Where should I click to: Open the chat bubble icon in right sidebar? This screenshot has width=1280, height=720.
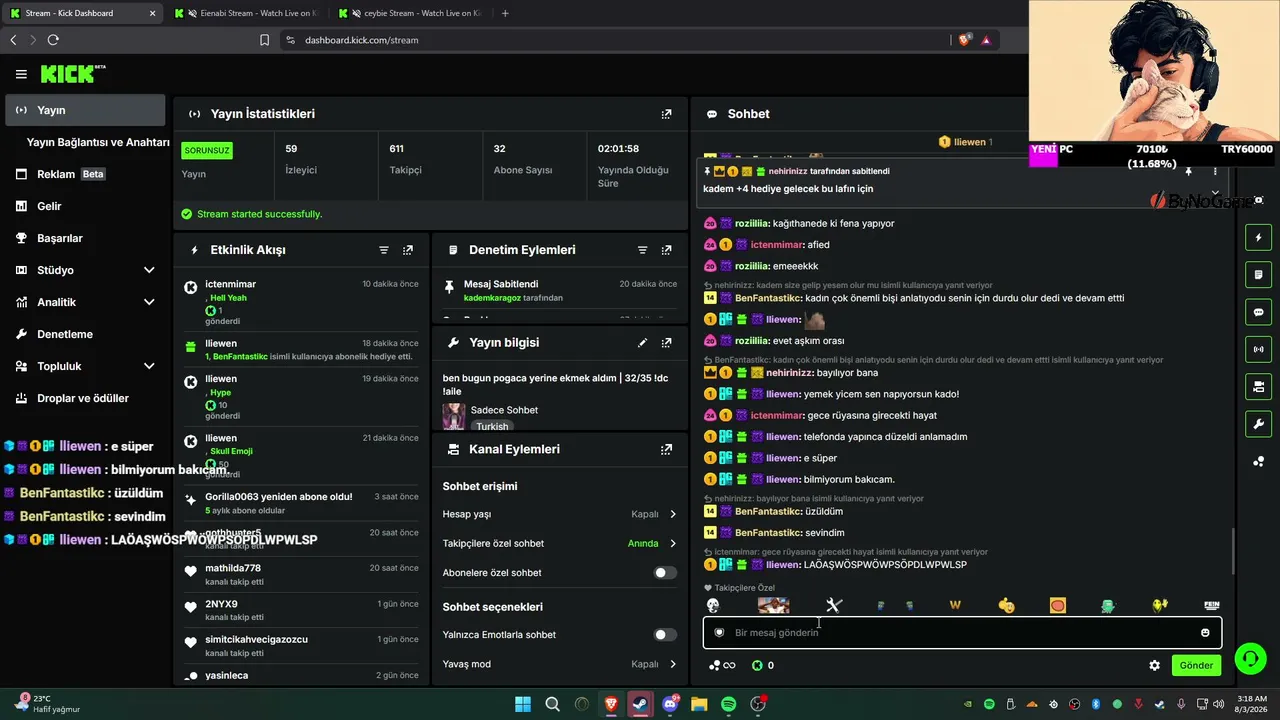coord(1258,312)
